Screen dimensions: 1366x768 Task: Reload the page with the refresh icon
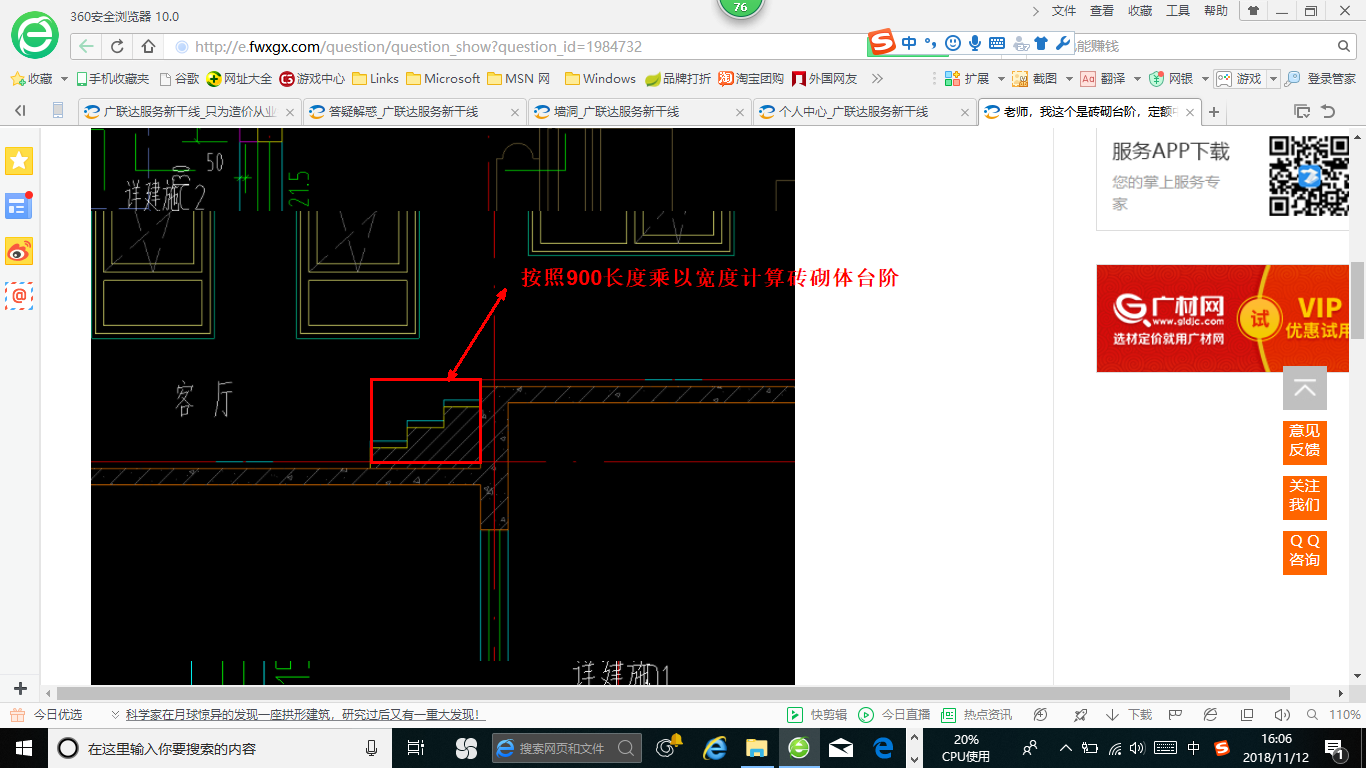(x=117, y=46)
